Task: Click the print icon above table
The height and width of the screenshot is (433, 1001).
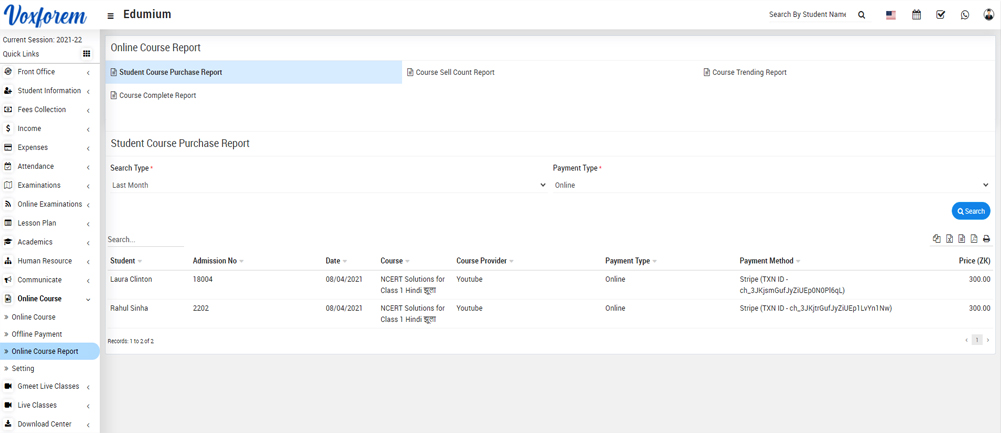Action: (986, 239)
